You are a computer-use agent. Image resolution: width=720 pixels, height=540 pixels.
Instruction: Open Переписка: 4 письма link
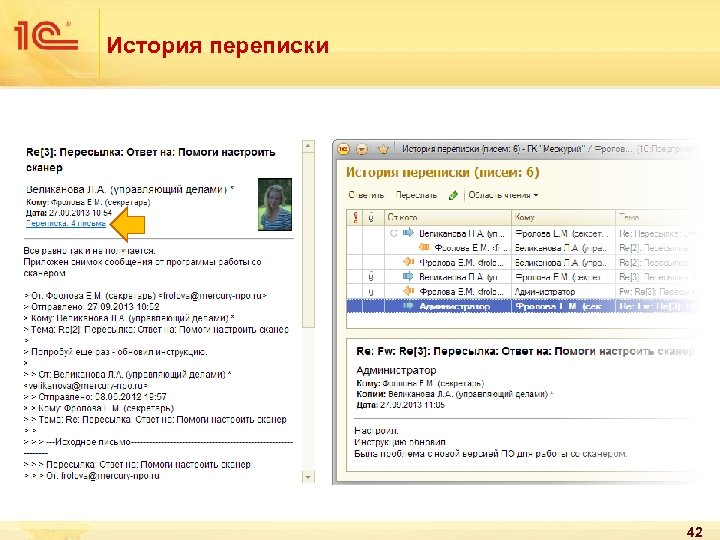[66, 224]
